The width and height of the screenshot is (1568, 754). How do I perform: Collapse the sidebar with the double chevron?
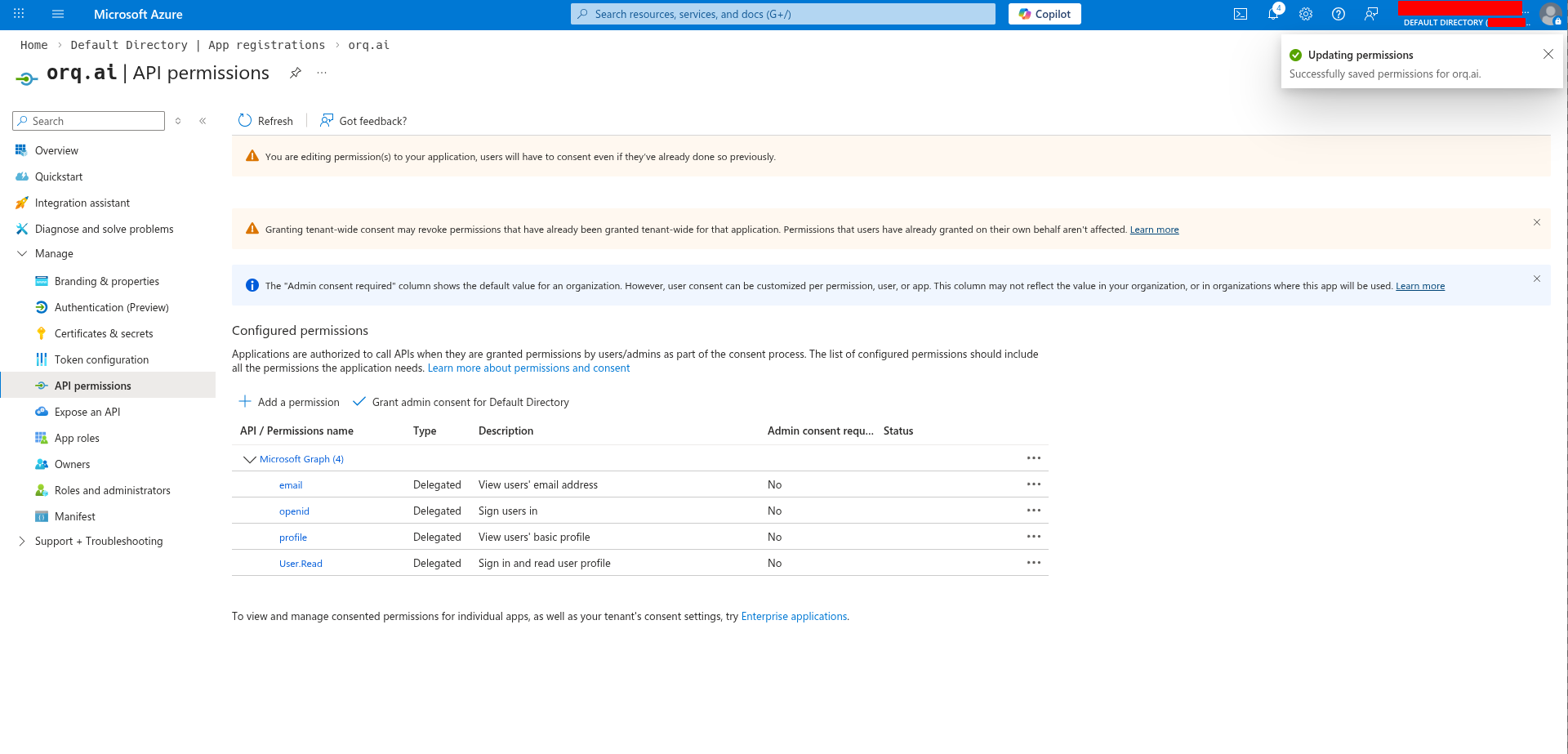(x=203, y=120)
